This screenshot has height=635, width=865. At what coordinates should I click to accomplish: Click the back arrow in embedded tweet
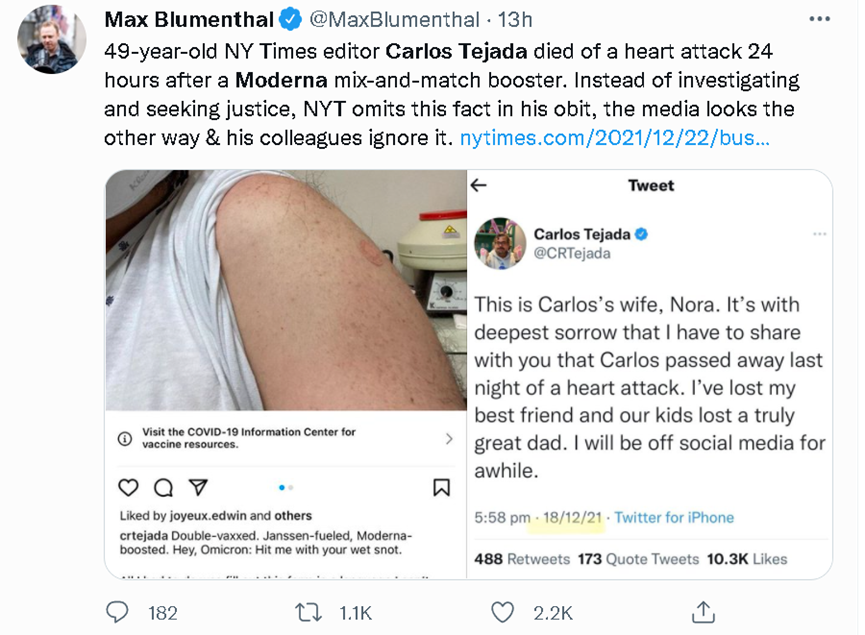(x=480, y=185)
